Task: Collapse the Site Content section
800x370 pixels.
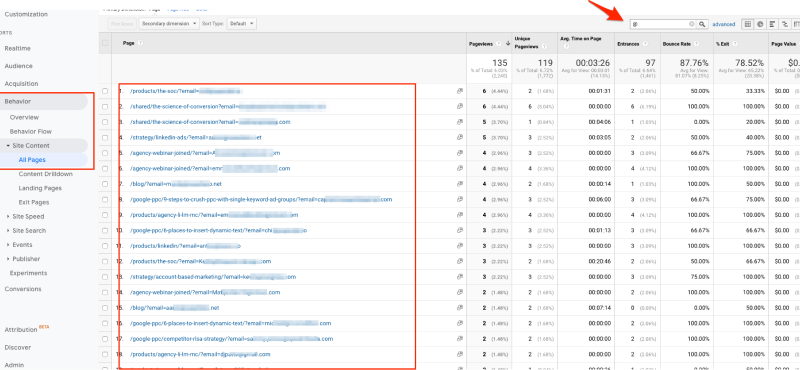Action: coord(8,145)
